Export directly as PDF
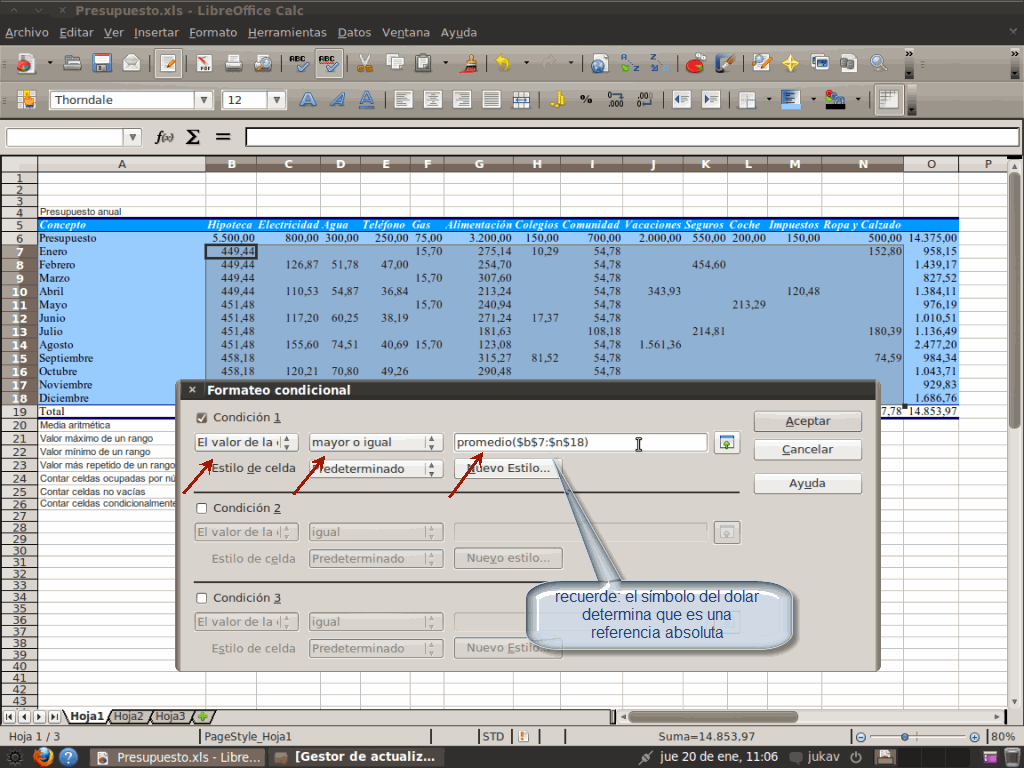 click(x=204, y=63)
